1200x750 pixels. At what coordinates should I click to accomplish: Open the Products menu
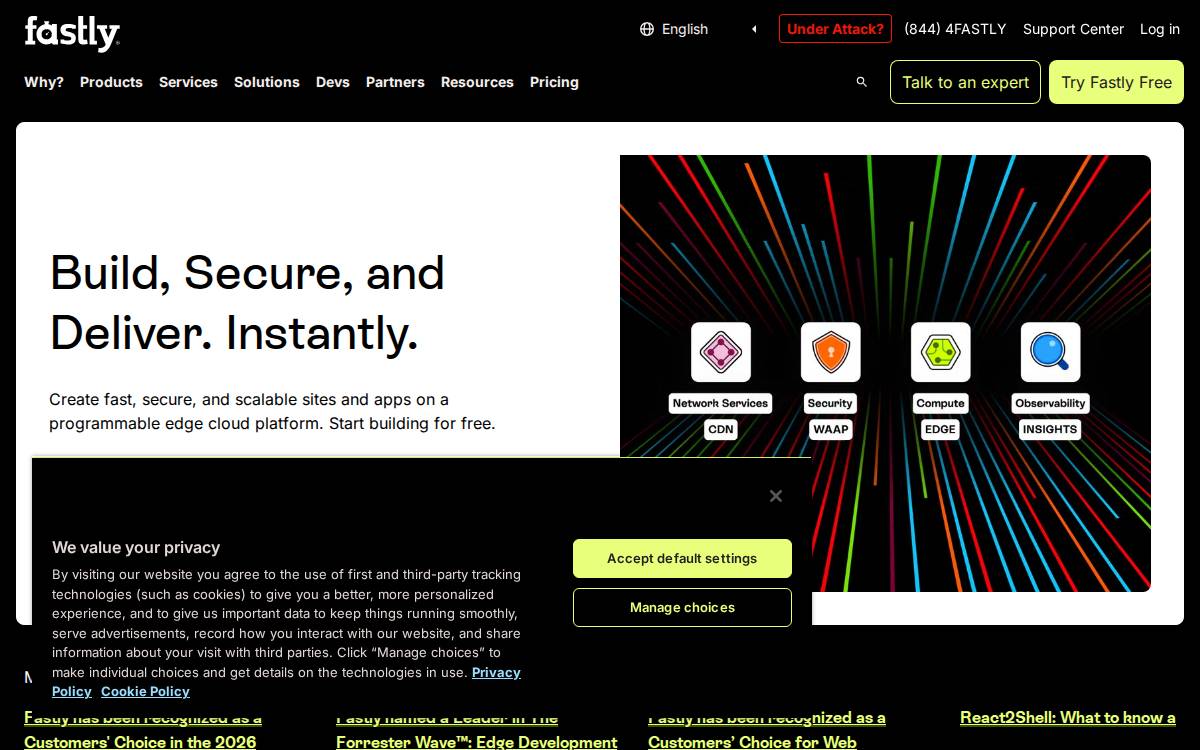111,82
